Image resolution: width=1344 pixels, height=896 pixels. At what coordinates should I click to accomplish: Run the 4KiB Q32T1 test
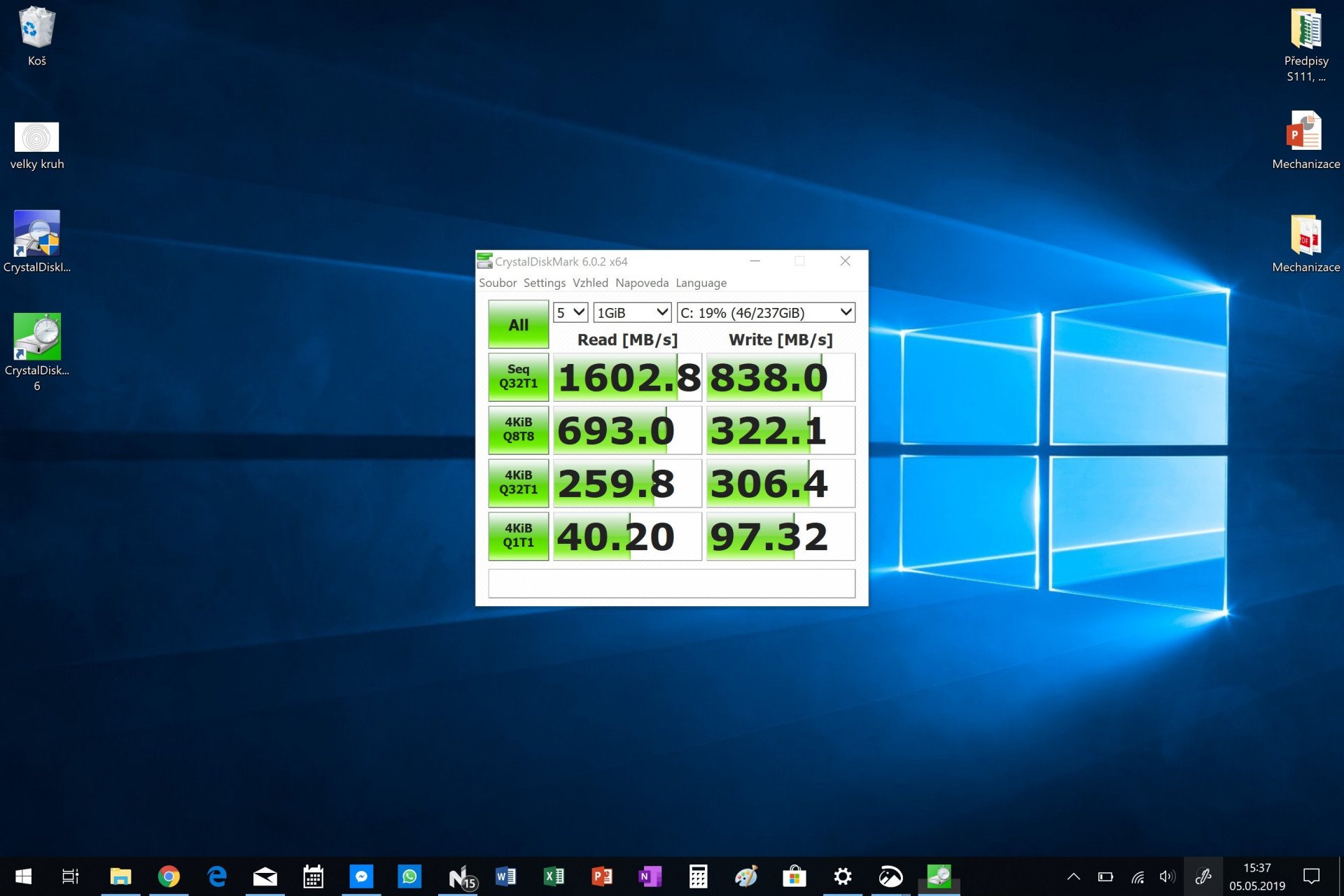[518, 482]
